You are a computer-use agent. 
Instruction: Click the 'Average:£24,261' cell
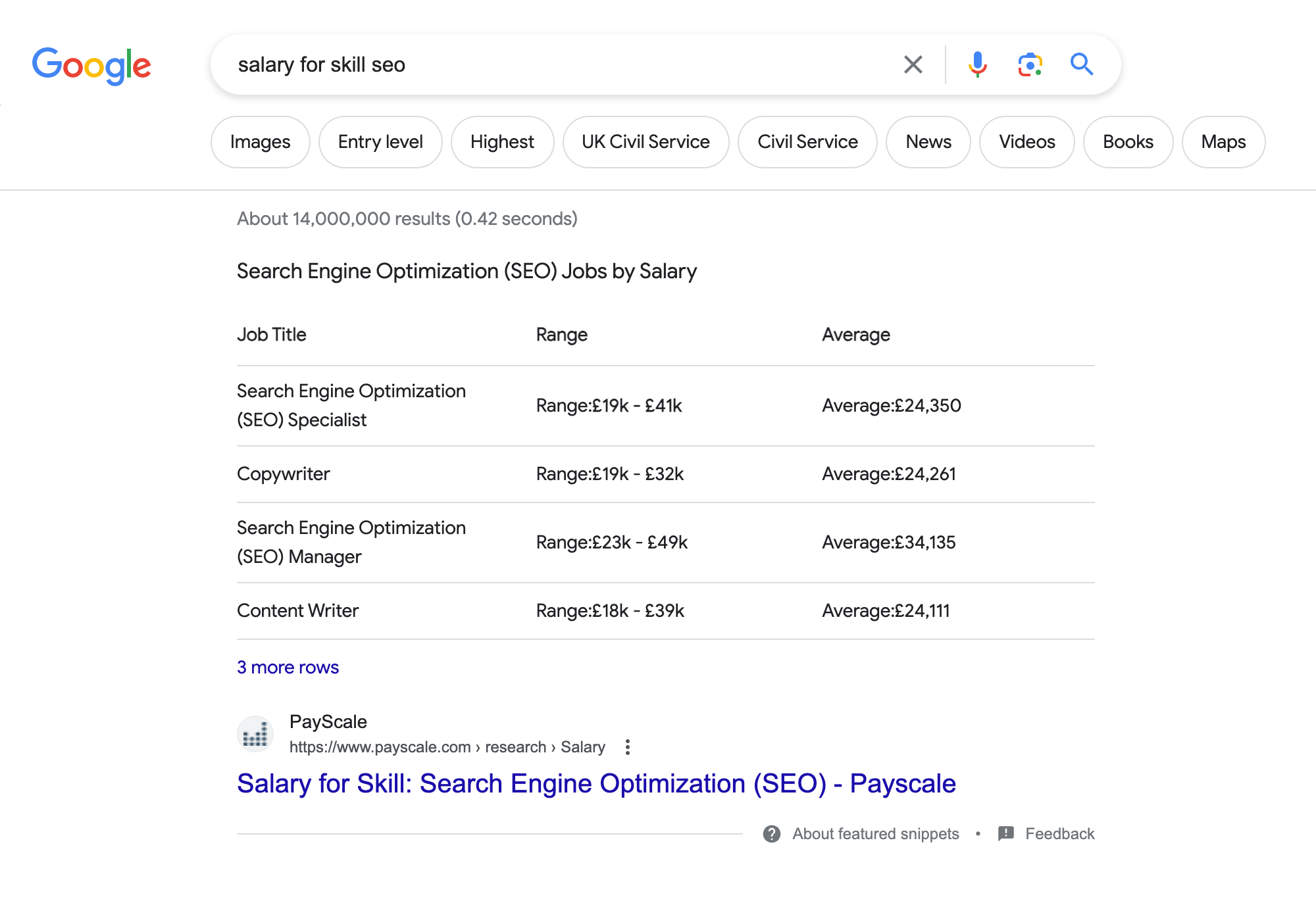pos(889,474)
